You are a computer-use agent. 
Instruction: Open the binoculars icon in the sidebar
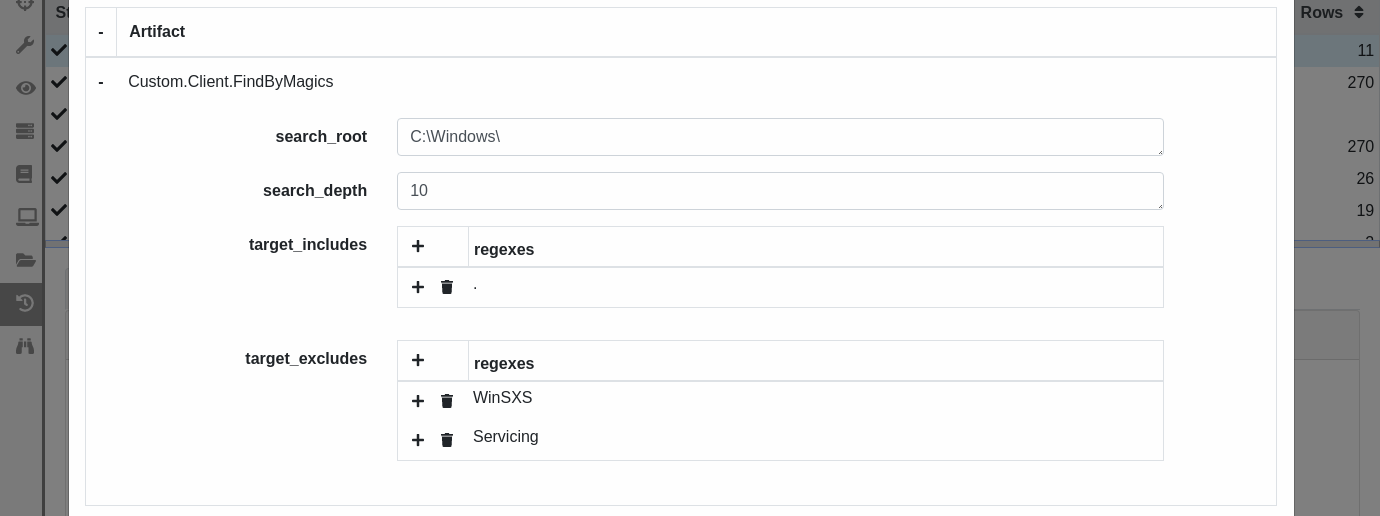[x=25, y=345]
